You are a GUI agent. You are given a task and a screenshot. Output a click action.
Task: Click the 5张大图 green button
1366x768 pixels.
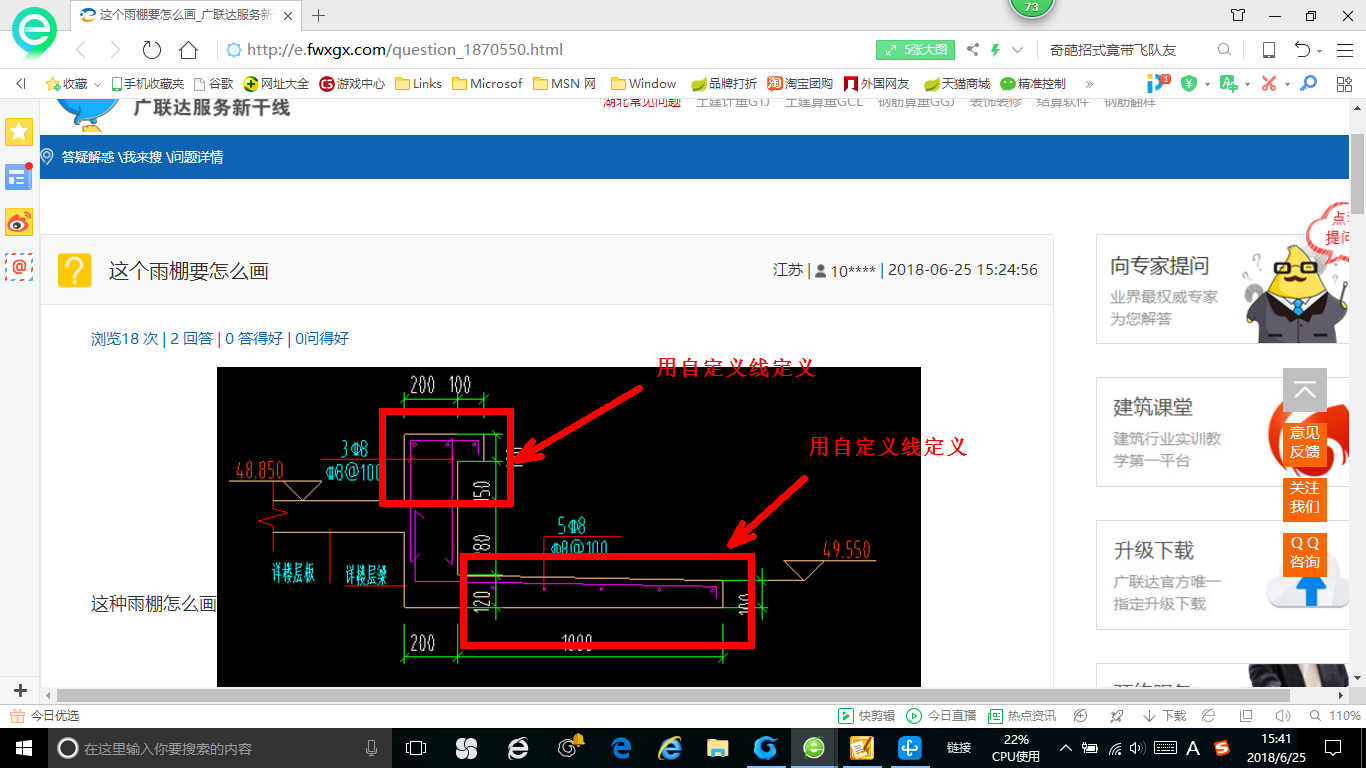coord(916,50)
